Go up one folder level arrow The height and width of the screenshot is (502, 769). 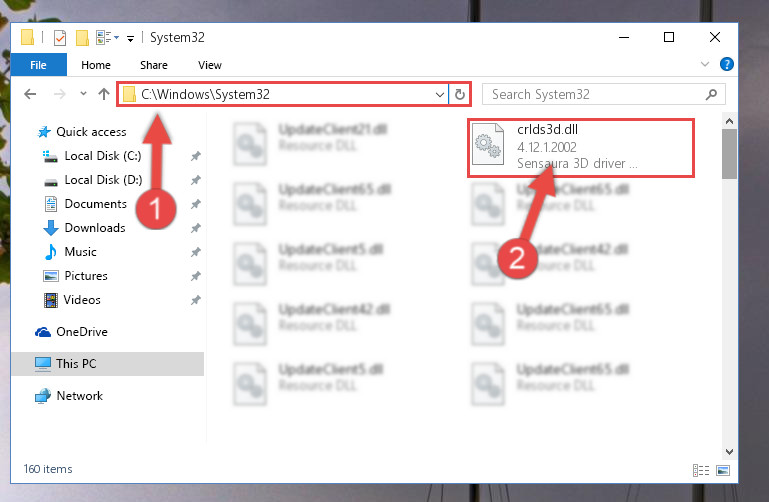tap(103, 94)
